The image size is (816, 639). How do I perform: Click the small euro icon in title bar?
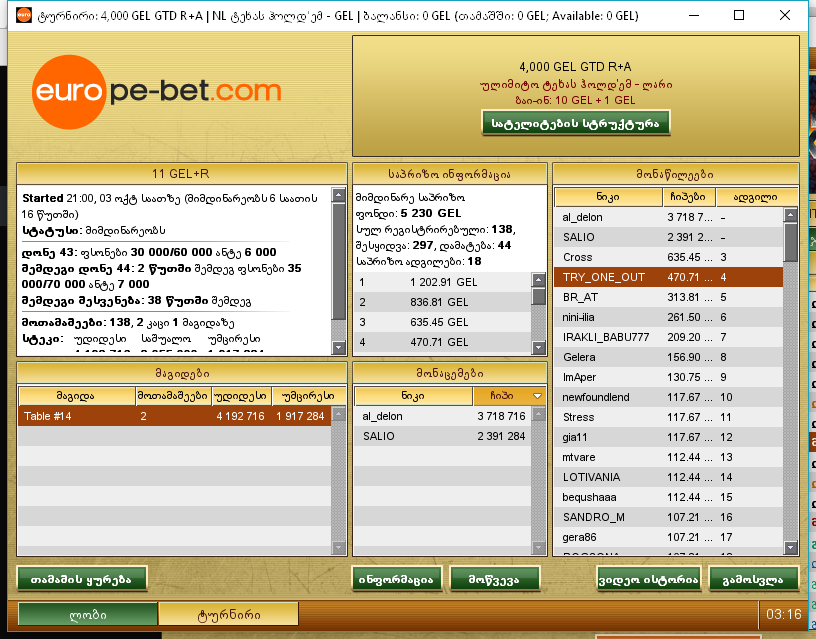point(23,15)
